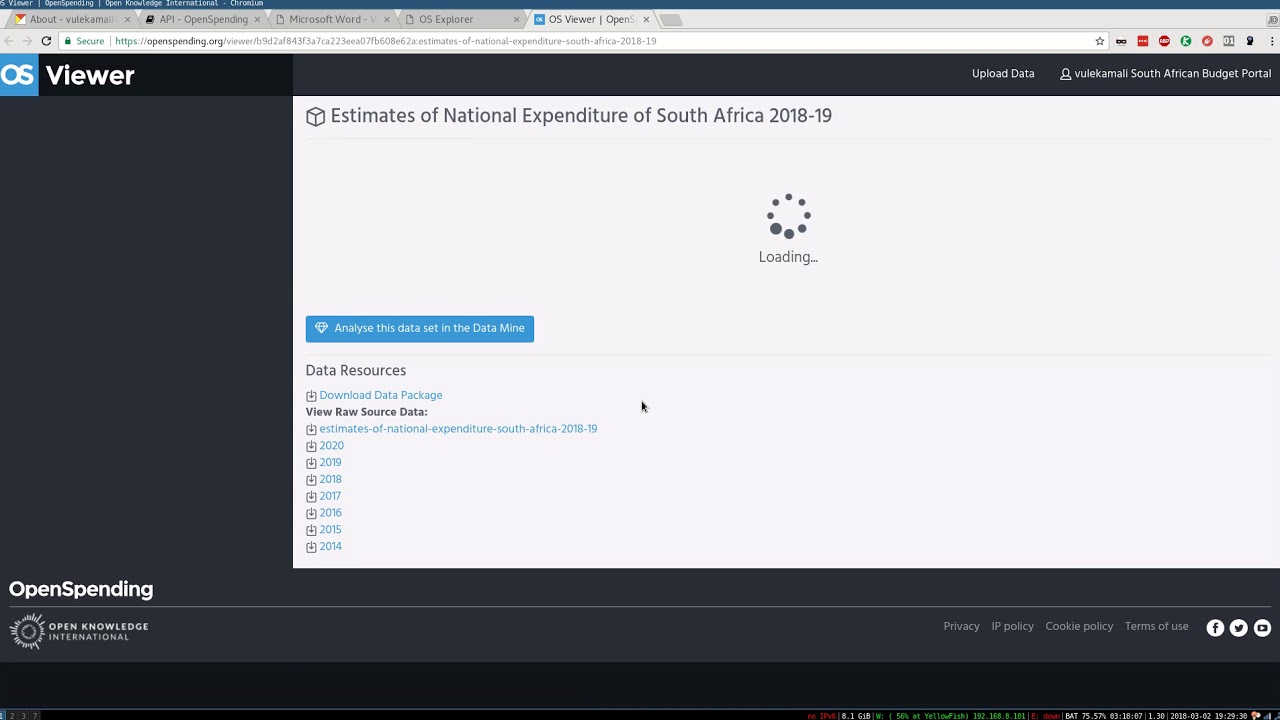Open the 2017 raw source link
The width and height of the screenshot is (1280, 720).
point(330,497)
